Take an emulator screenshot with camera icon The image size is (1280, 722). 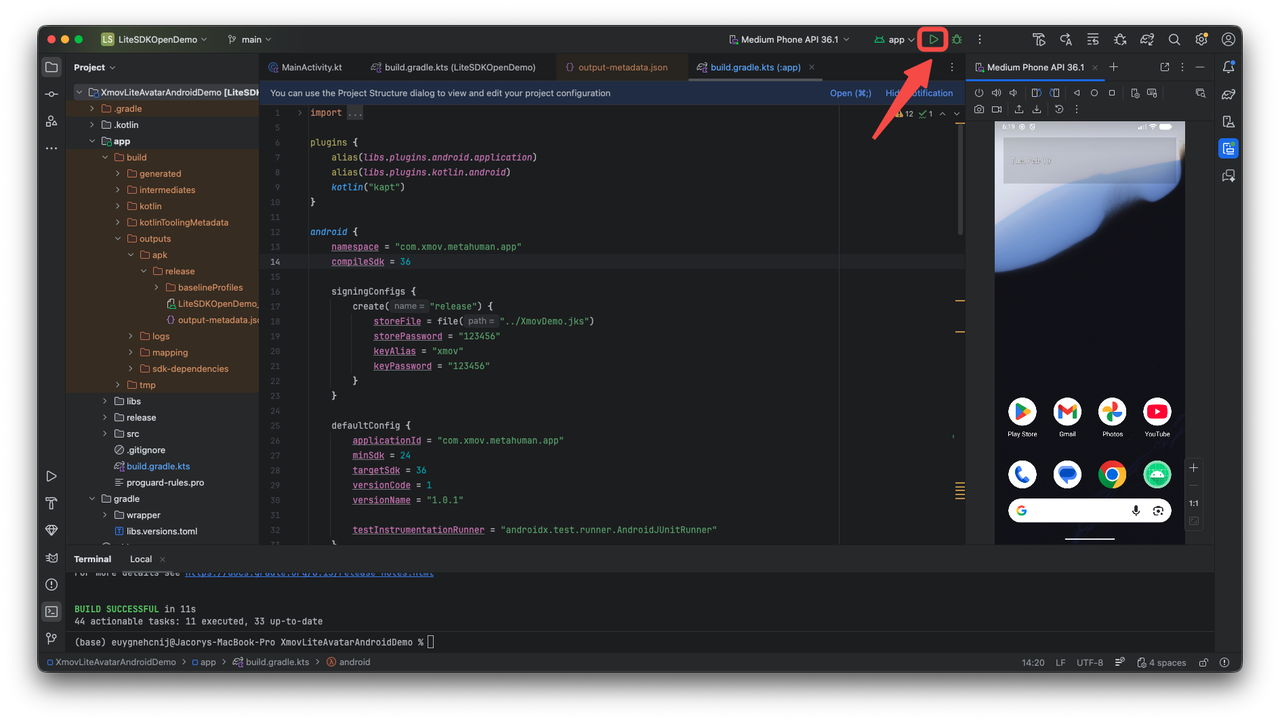pos(979,109)
